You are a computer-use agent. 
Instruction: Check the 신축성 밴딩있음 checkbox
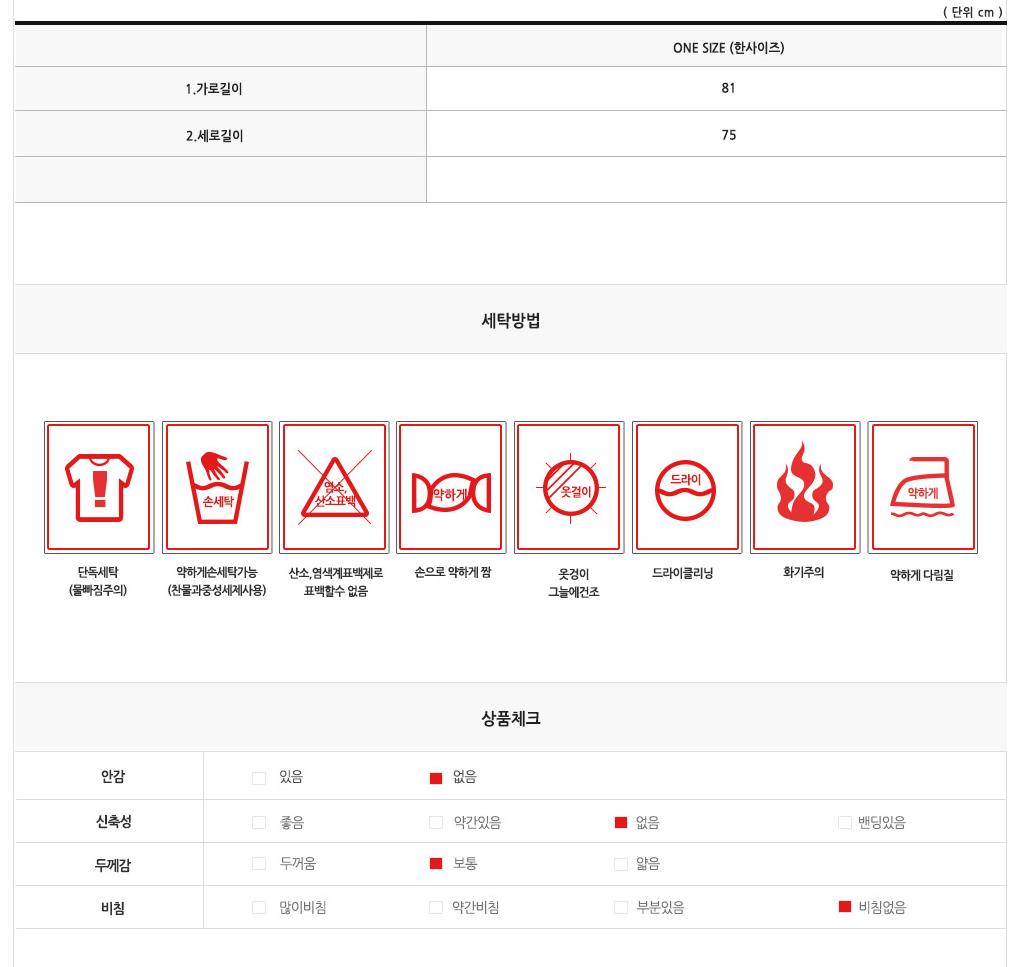tap(844, 822)
